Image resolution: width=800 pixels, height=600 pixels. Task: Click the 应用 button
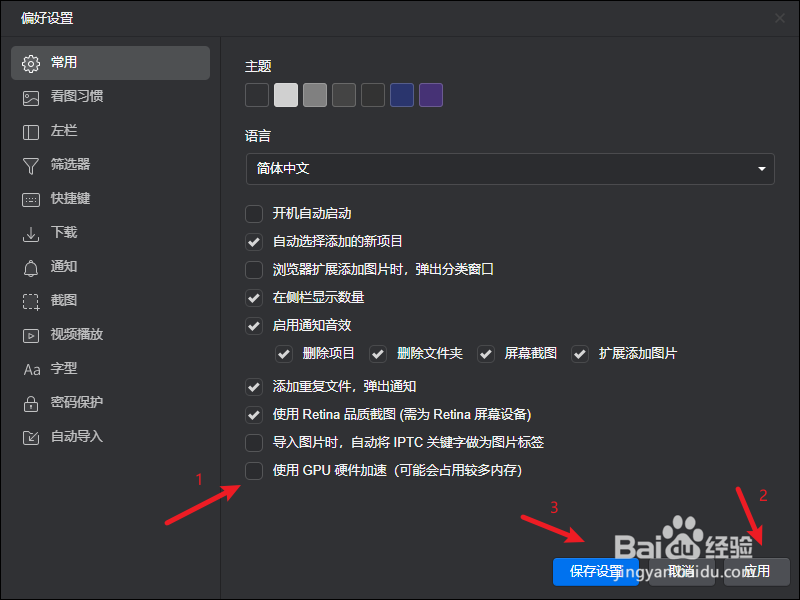pyautogui.click(x=757, y=571)
